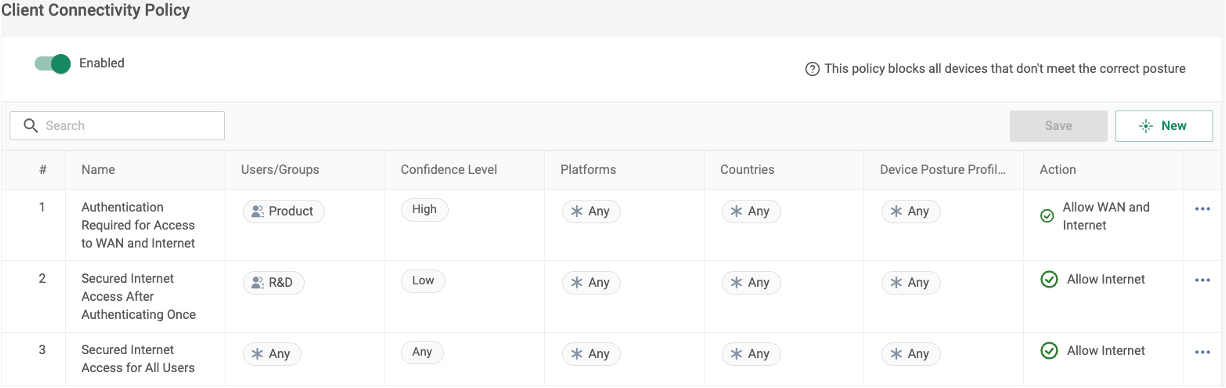Click Platforms Any chip in rule 1

click(x=591, y=211)
